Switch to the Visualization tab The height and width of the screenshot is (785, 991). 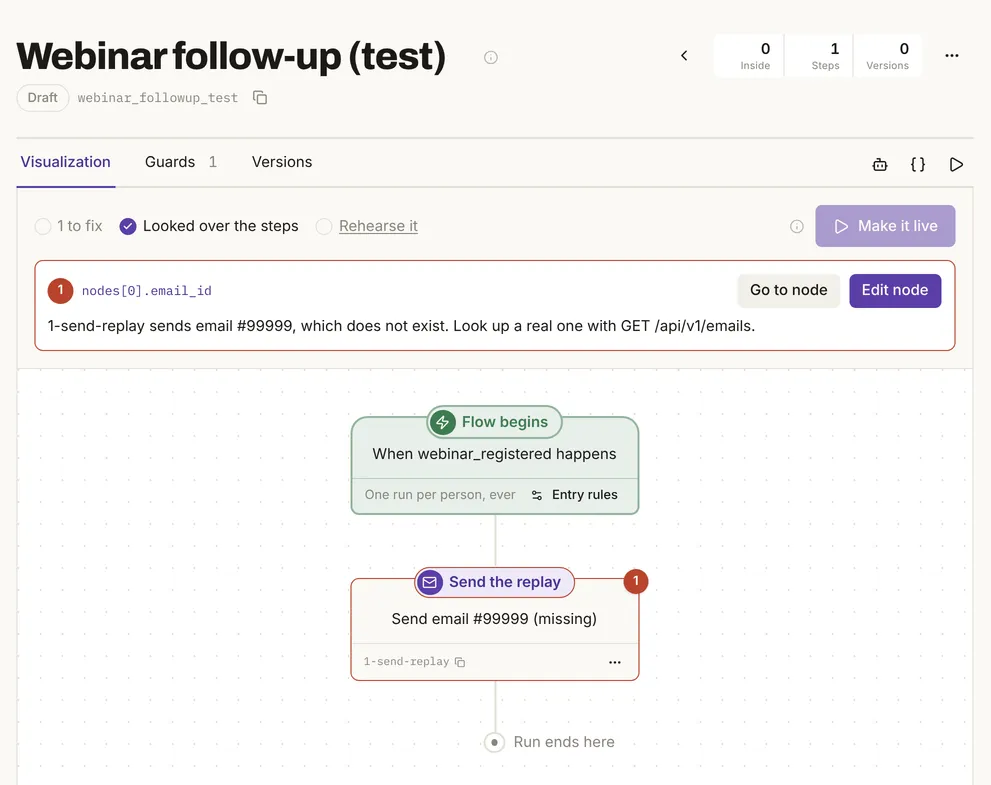66,162
